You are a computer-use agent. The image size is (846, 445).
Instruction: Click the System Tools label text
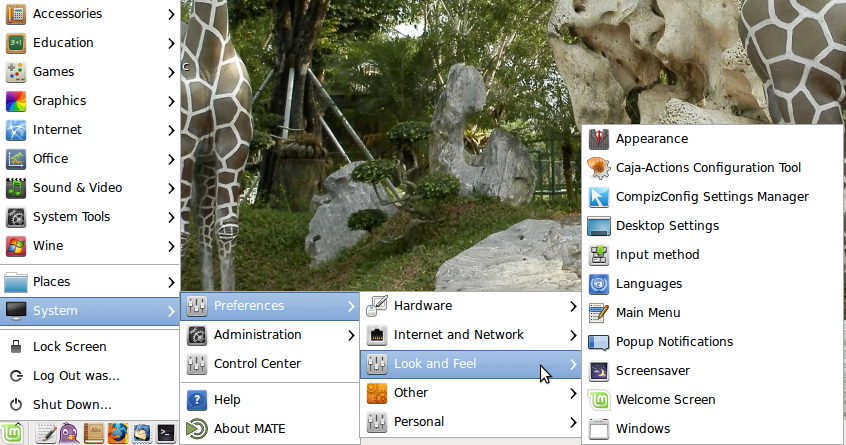[x=71, y=217]
